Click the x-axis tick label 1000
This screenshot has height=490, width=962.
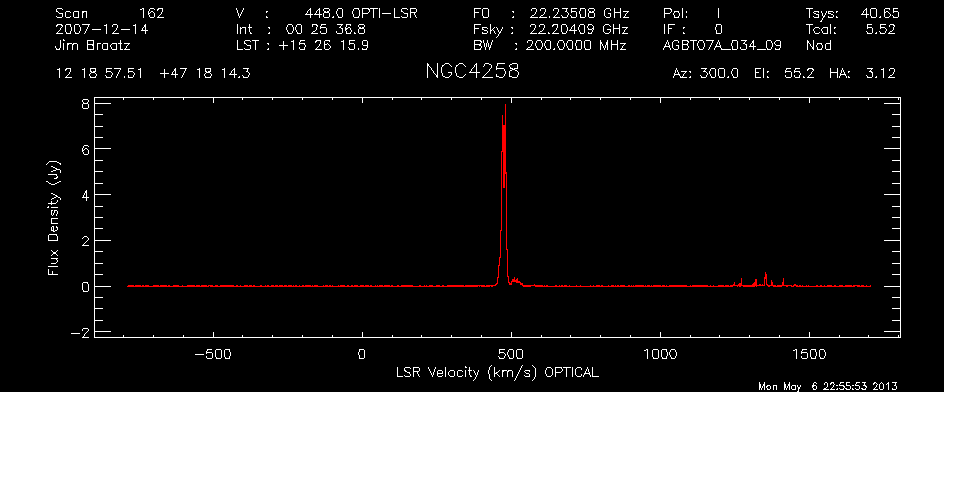[660, 354]
